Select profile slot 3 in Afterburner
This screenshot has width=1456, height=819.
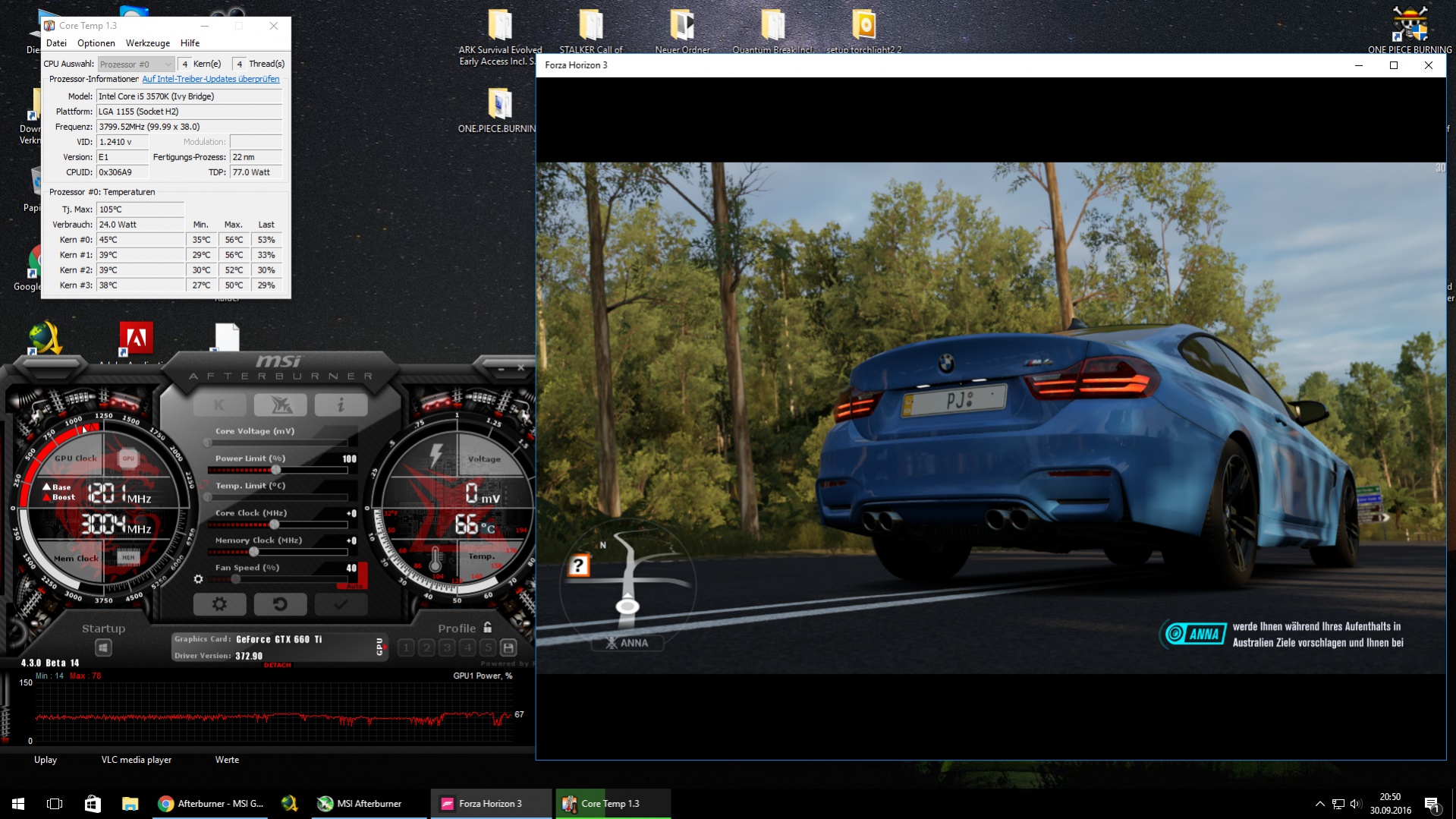point(447,647)
